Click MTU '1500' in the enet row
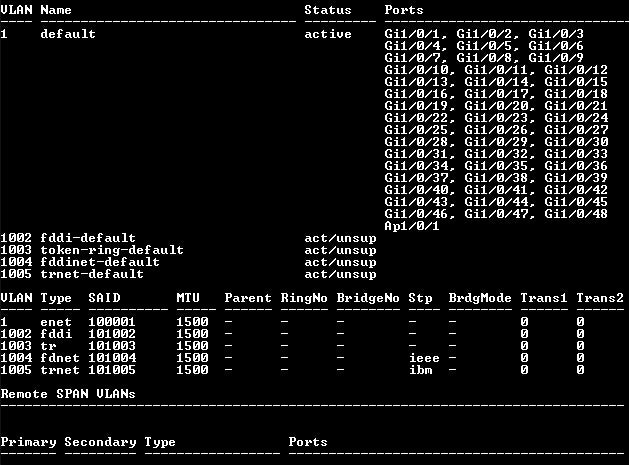This screenshot has height=465, width=629. coord(192,322)
